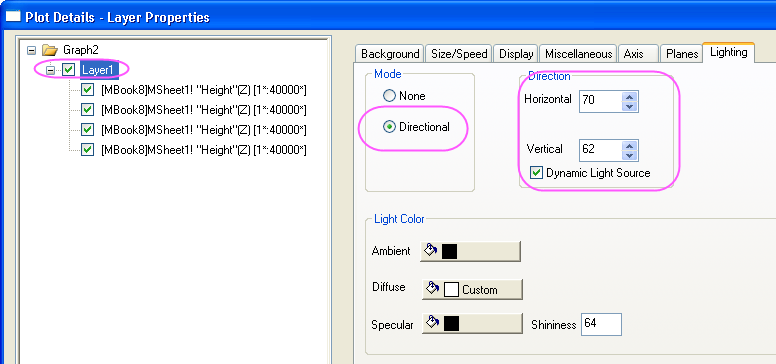Click the Plot Details window title icon
This screenshot has height=364, width=776.
coord(12,17)
